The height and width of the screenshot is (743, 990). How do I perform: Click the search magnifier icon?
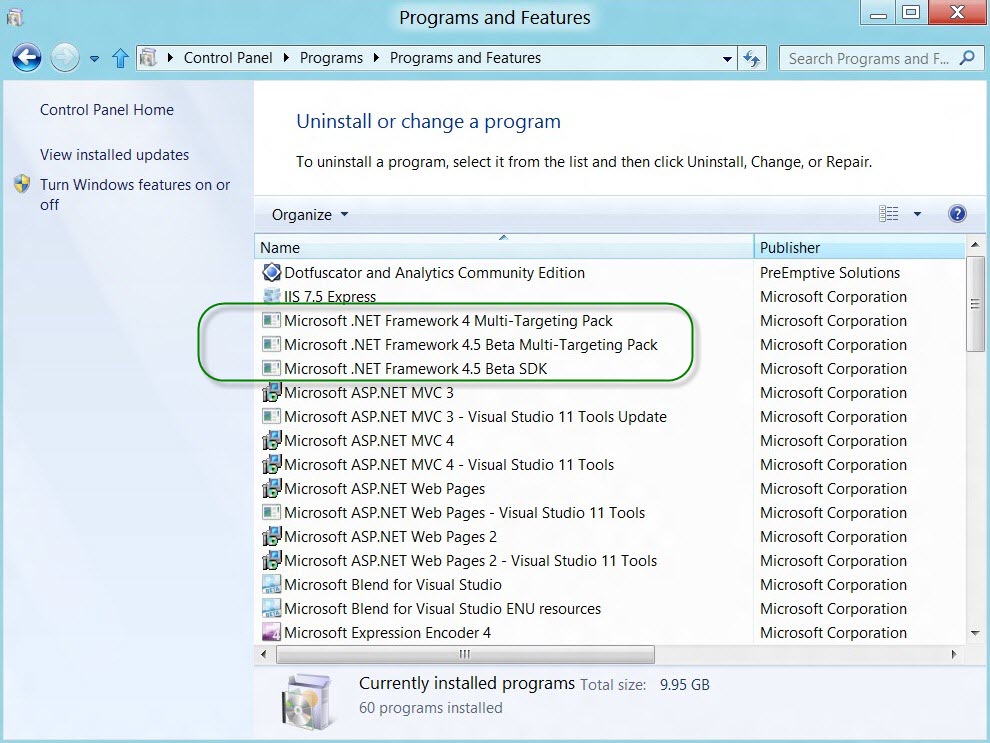point(967,58)
